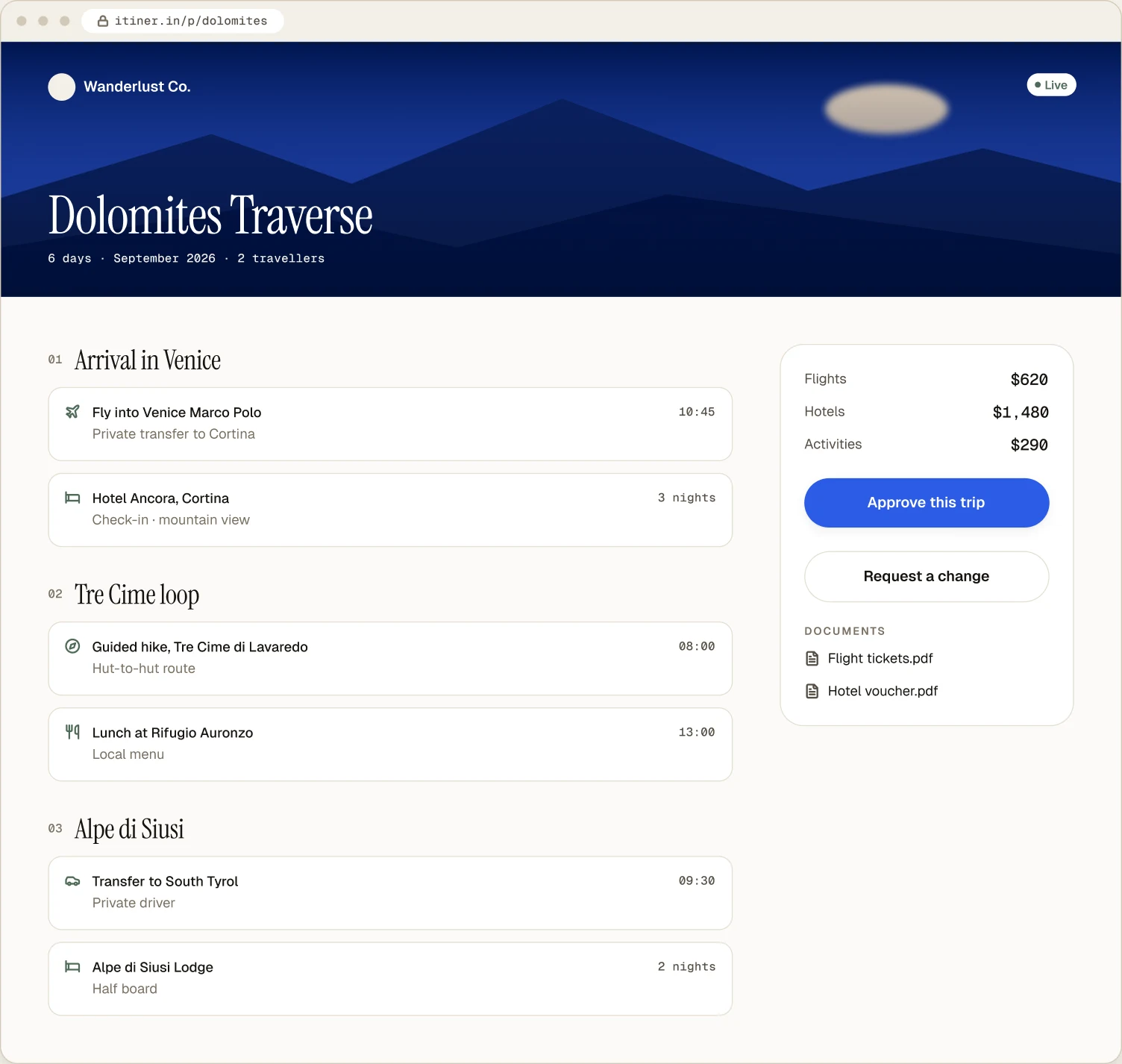The width and height of the screenshot is (1122, 1064).
Task: Click the bed icon next to Hotel Ancora
Action: pos(72,498)
